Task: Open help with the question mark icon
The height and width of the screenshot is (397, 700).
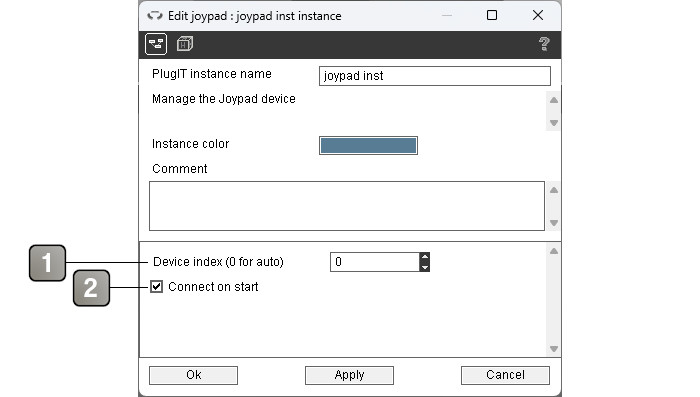Action: pyautogui.click(x=544, y=44)
